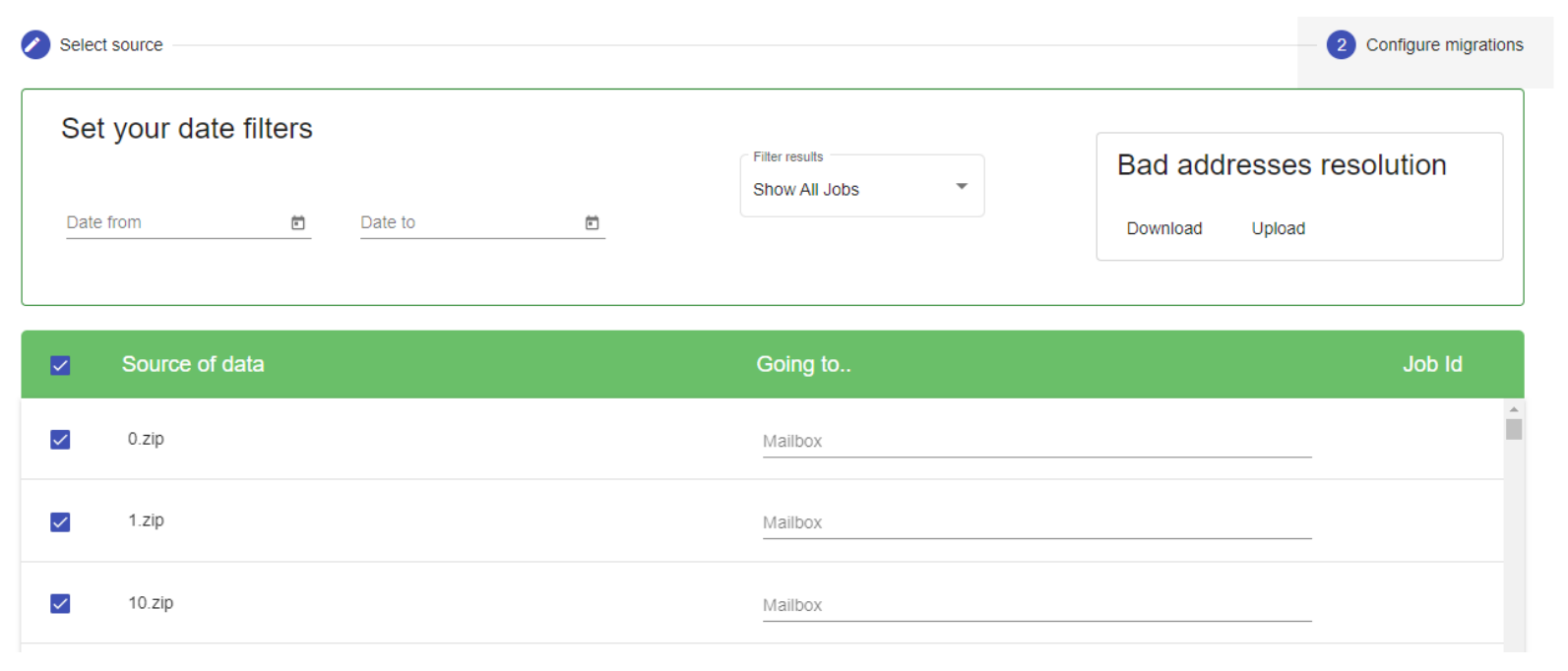The height and width of the screenshot is (671, 1568).
Task: Click the pencil edit icon beside Select source
Action: click(x=35, y=45)
